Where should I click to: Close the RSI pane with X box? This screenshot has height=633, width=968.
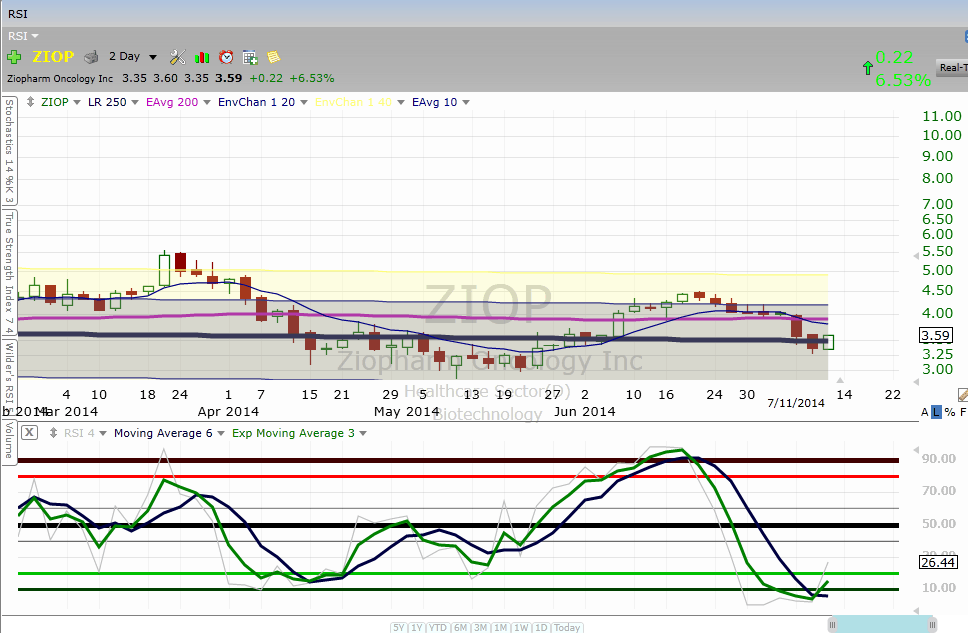click(x=30, y=433)
